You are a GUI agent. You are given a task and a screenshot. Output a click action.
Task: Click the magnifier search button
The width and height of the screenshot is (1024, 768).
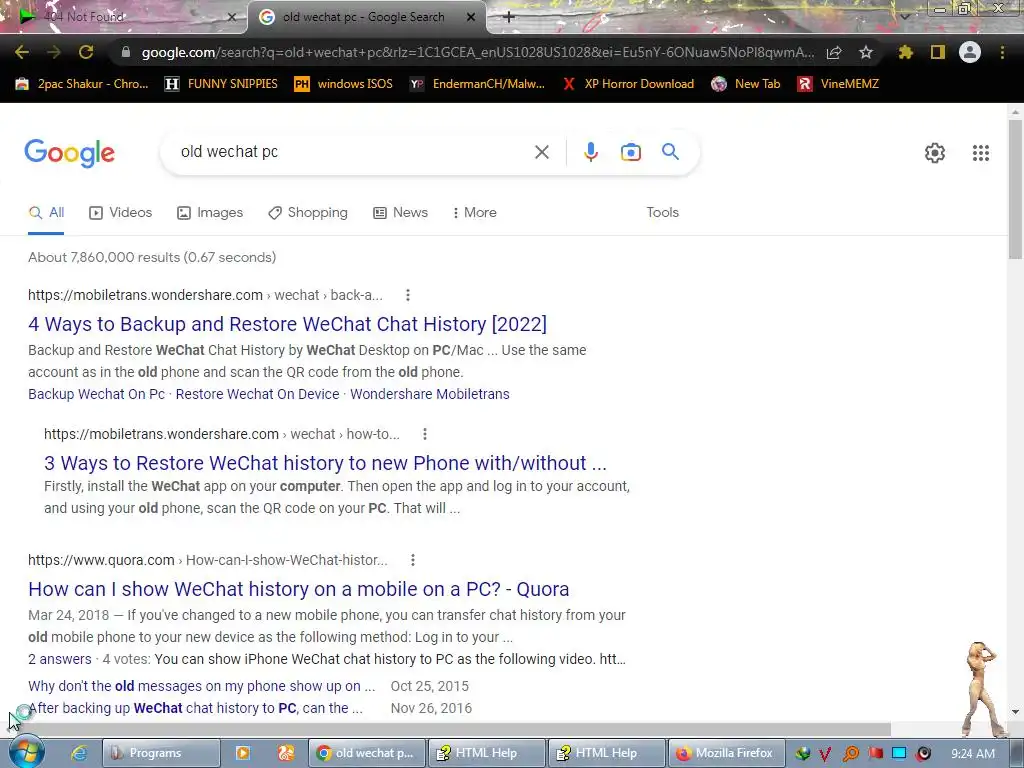(x=670, y=152)
